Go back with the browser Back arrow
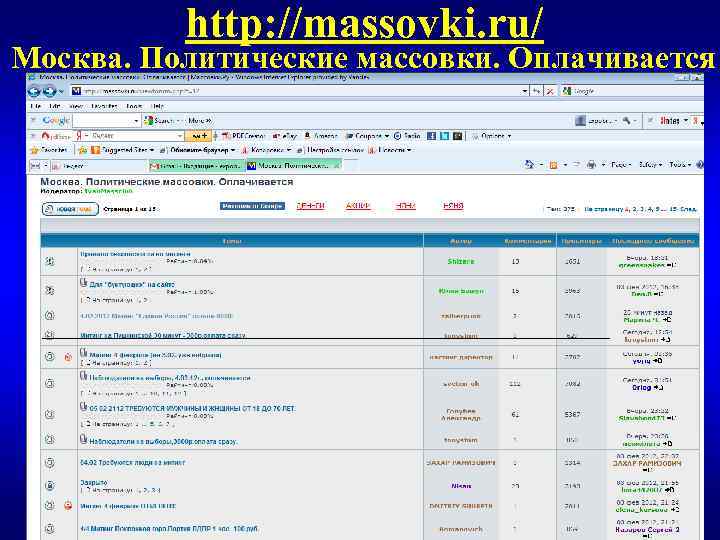720x540 pixels. (34, 91)
